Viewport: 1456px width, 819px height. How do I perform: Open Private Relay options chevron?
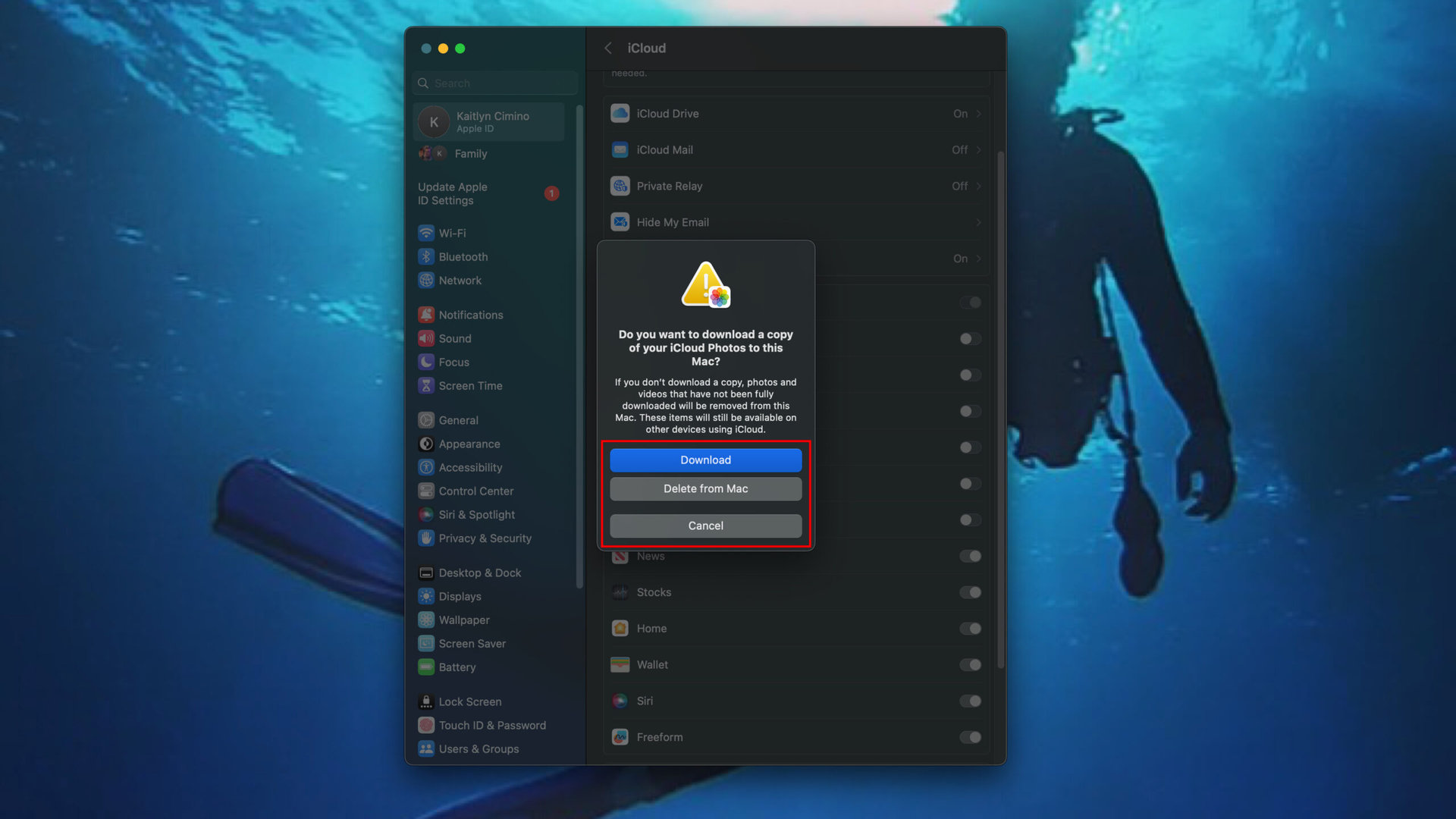click(x=979, y=186)
